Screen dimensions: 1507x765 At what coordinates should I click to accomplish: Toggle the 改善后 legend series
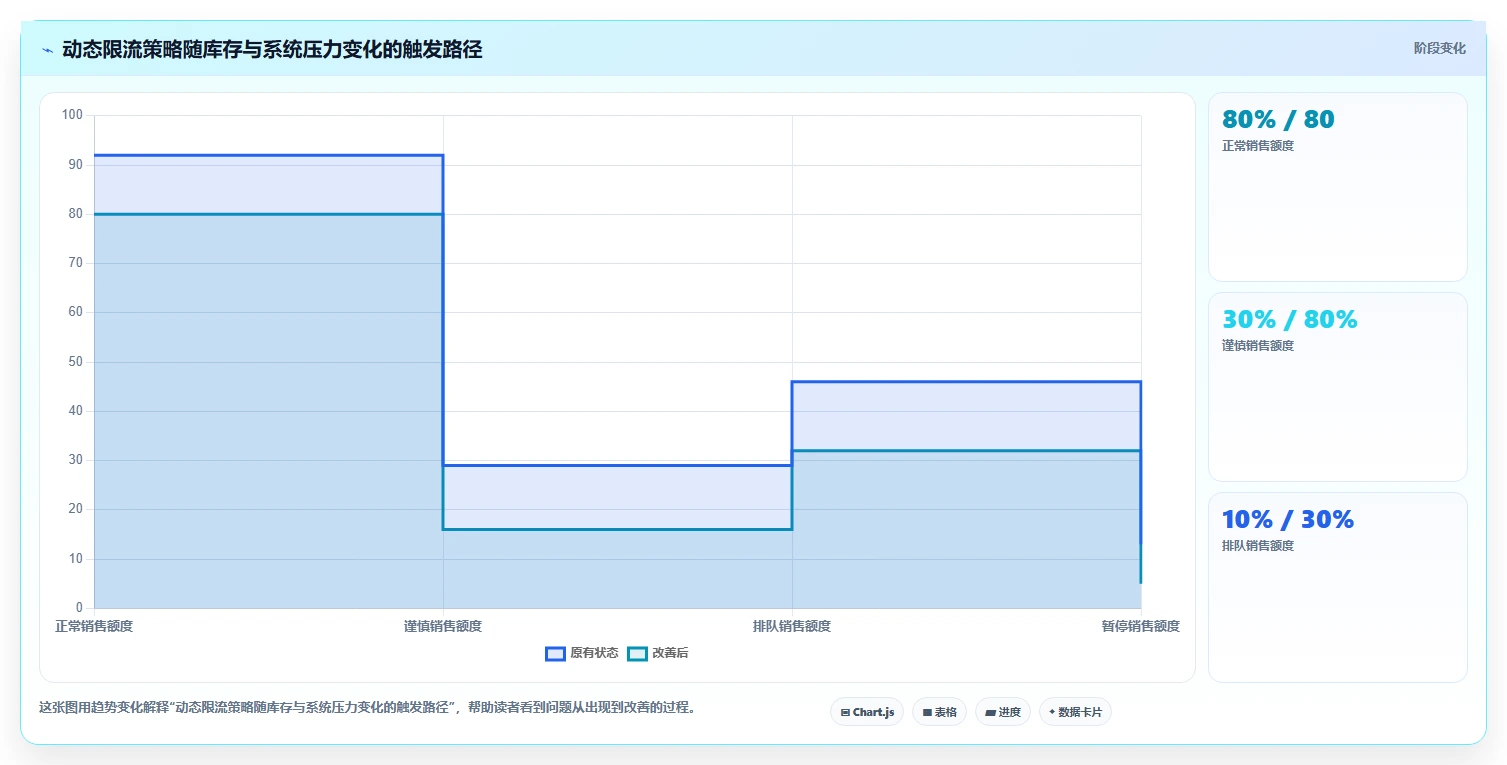658,653
